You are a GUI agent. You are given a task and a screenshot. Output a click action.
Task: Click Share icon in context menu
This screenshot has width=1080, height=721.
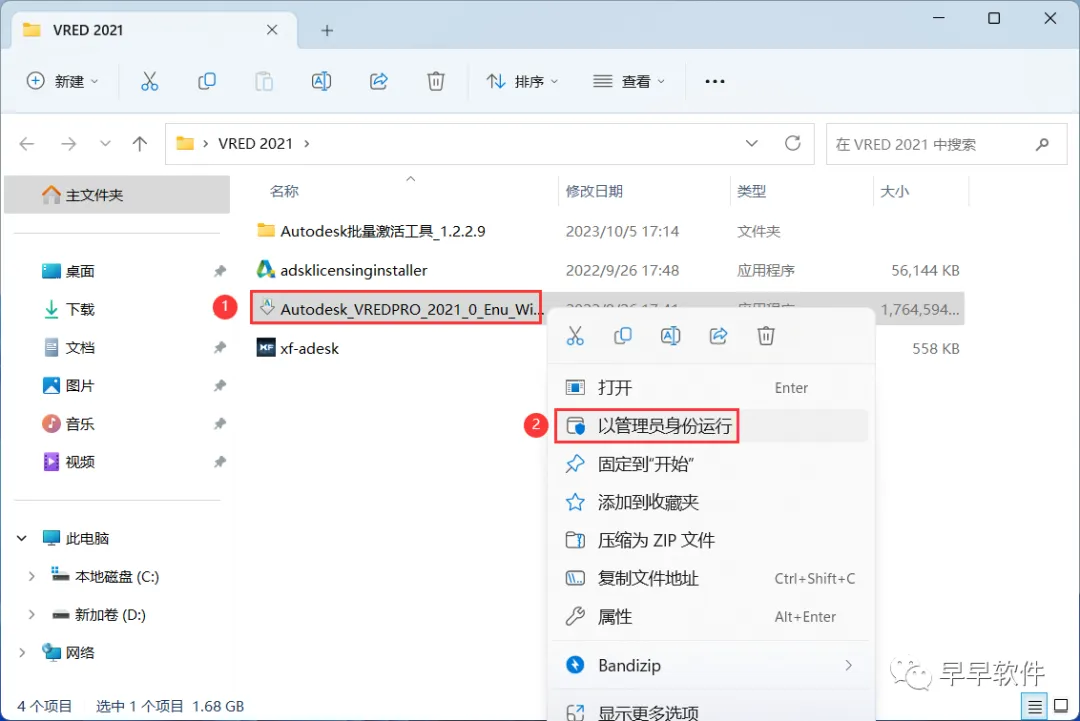click(x=718, y=336)
